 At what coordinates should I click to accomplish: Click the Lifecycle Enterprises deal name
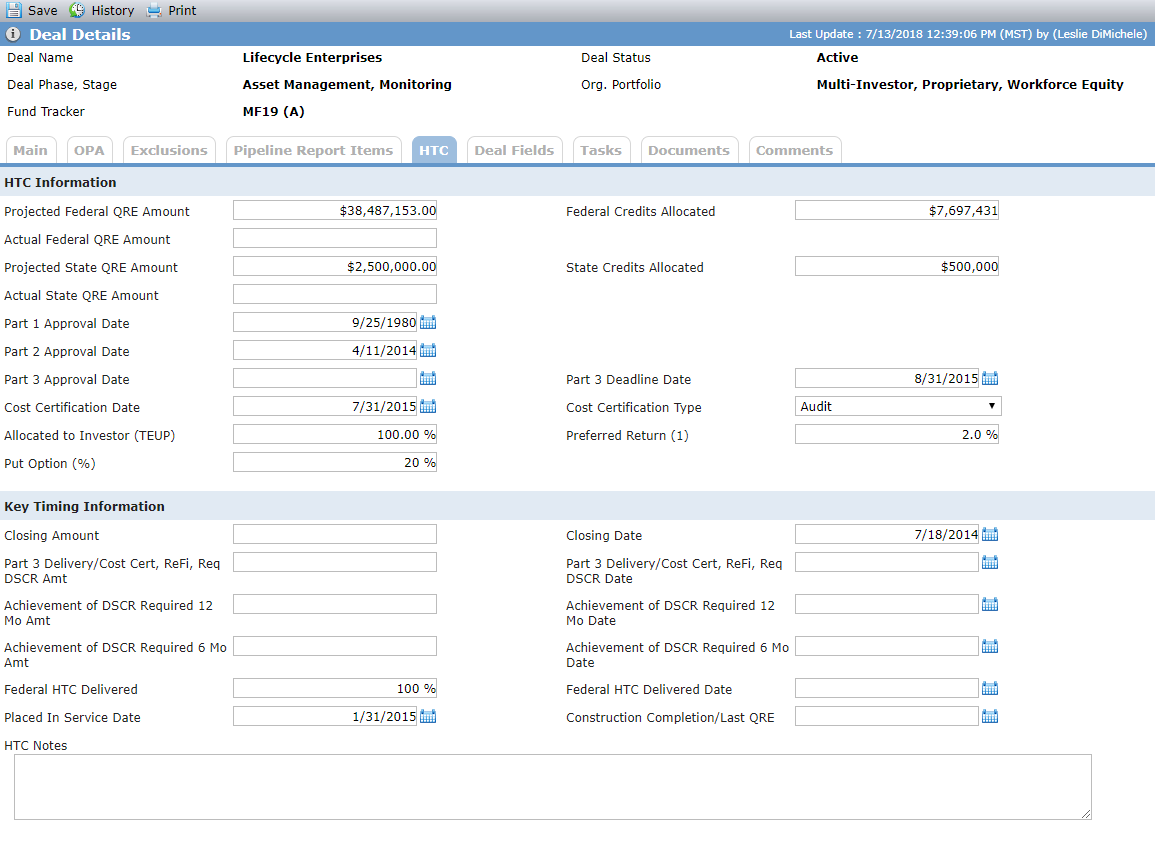tap(312, 57)
